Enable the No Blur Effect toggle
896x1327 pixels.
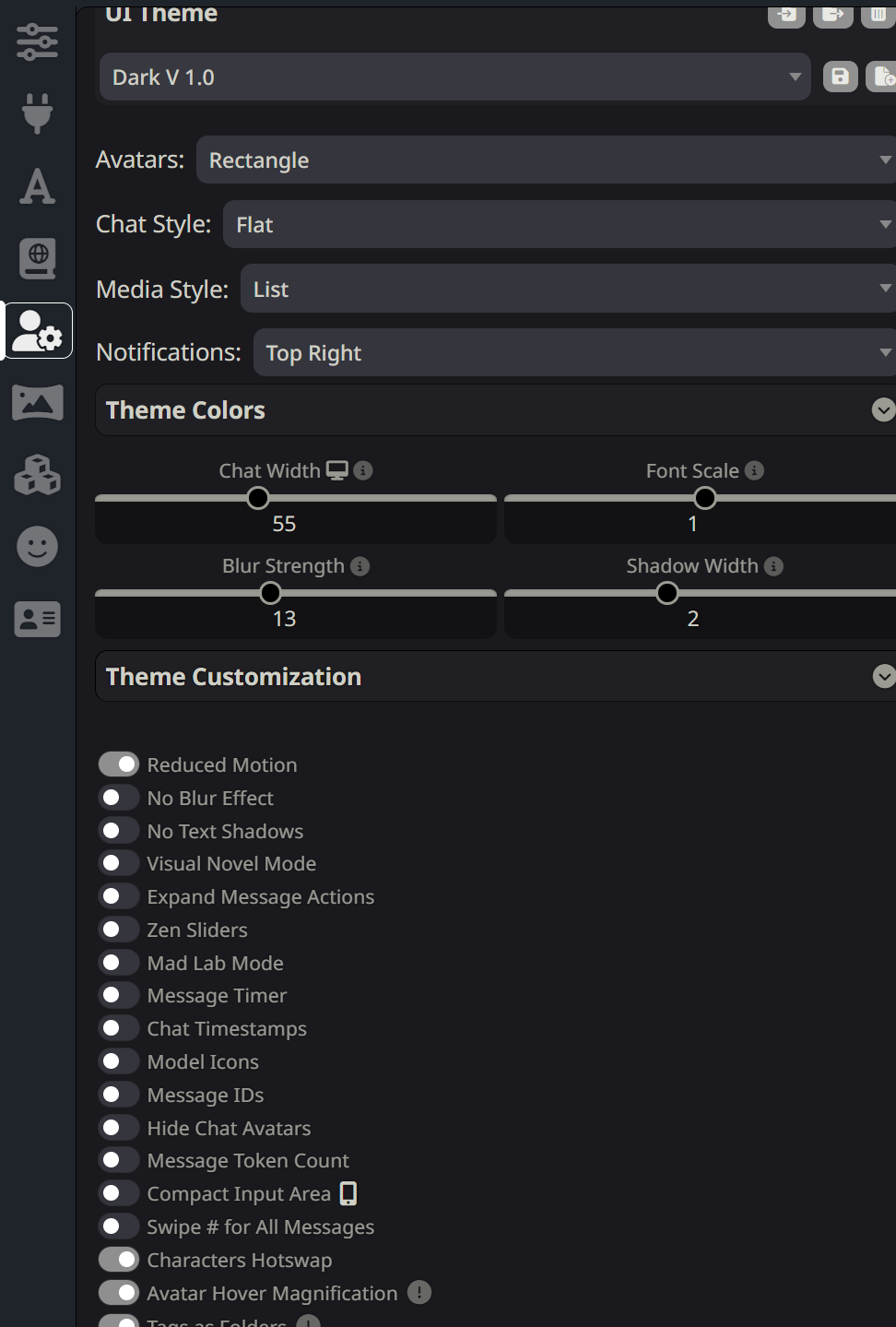coord(119,798)
